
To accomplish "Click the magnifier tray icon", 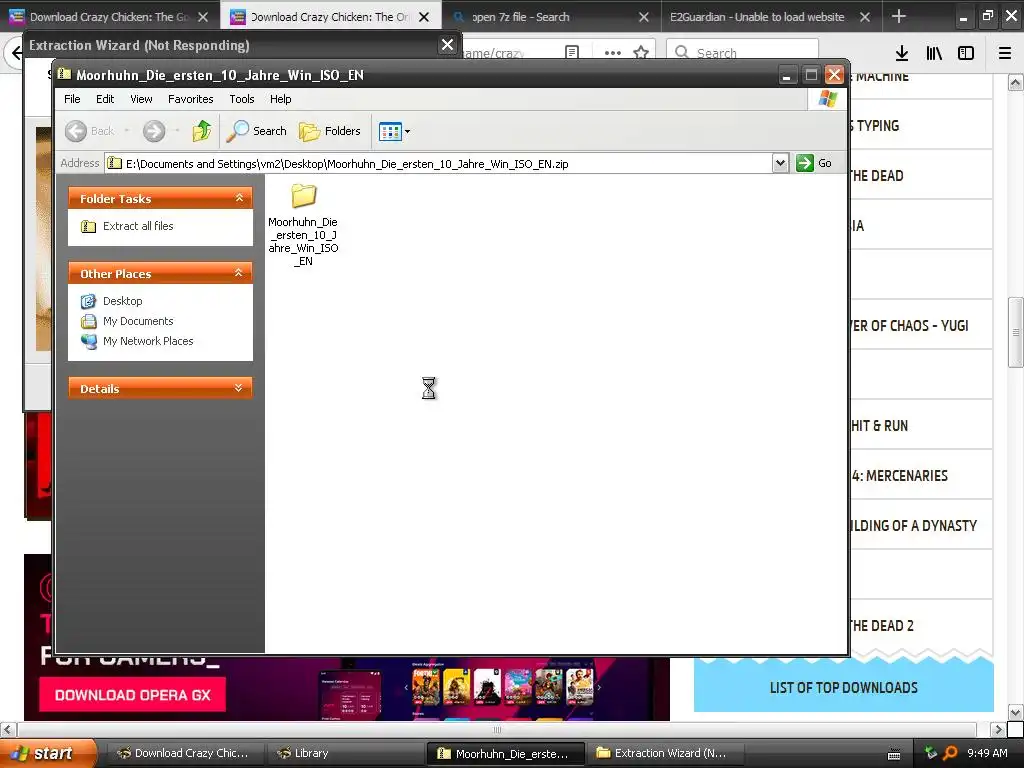I will [x=950, y=753].
